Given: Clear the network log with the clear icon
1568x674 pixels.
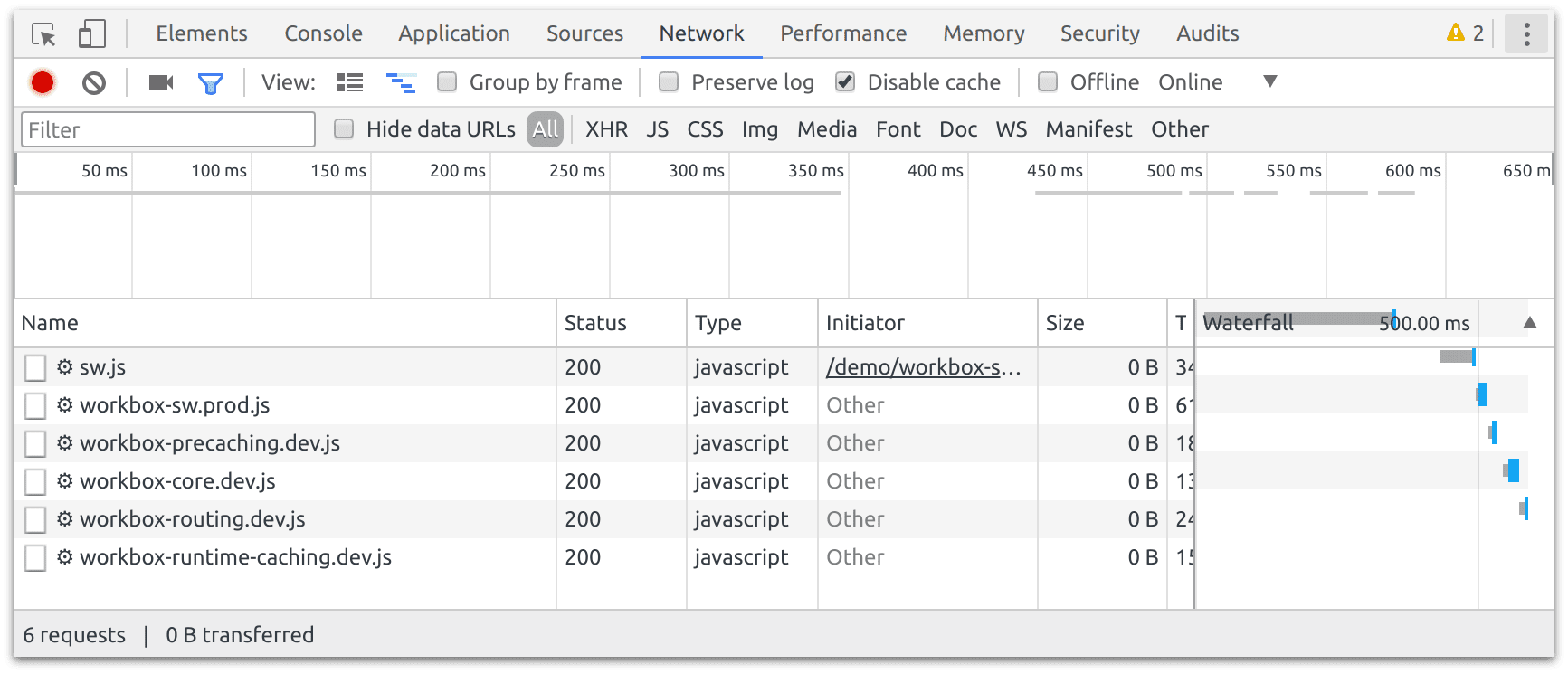Looking at the screenshot, I should [94, 83].
